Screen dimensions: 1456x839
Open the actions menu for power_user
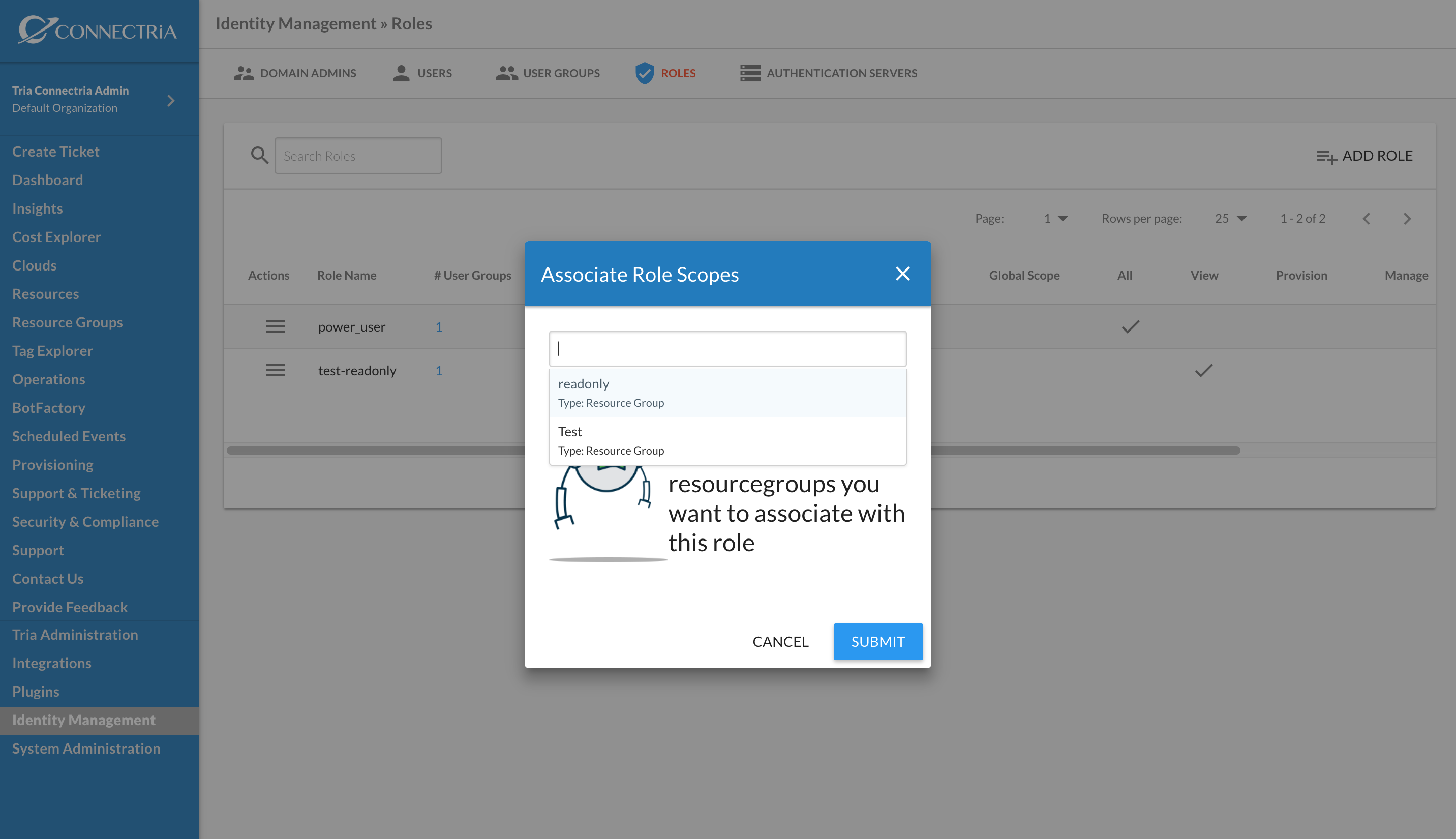[276, 327]
